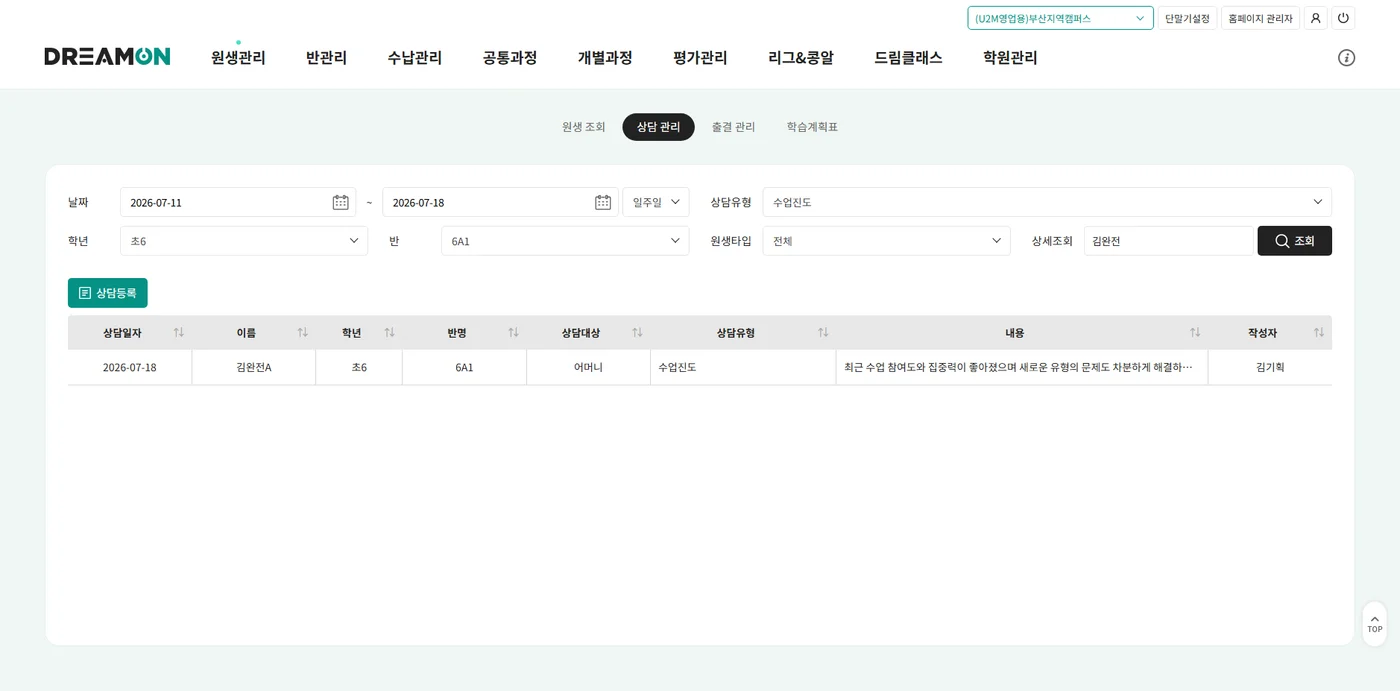This screenshot has width=1400, height=691.
Task: Open the 상담유형 dropdown
Action: [1047, 202]
